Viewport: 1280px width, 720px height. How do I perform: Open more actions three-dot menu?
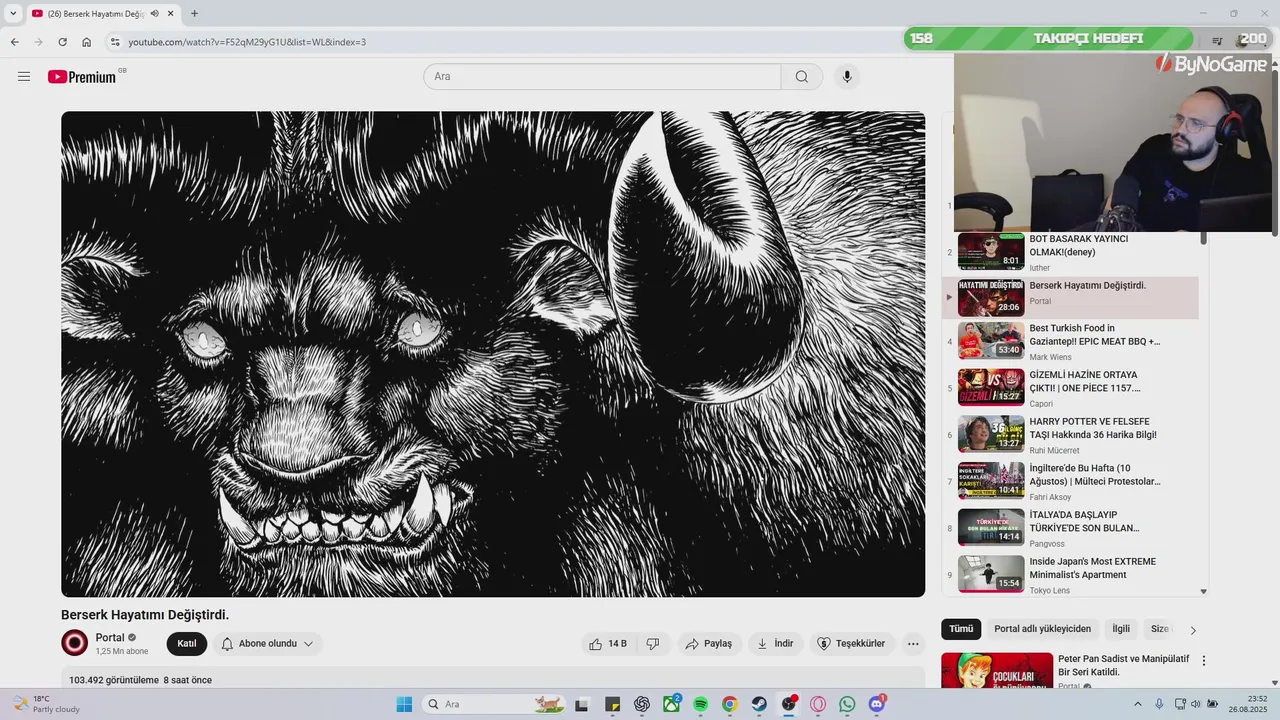pos(913,644)
